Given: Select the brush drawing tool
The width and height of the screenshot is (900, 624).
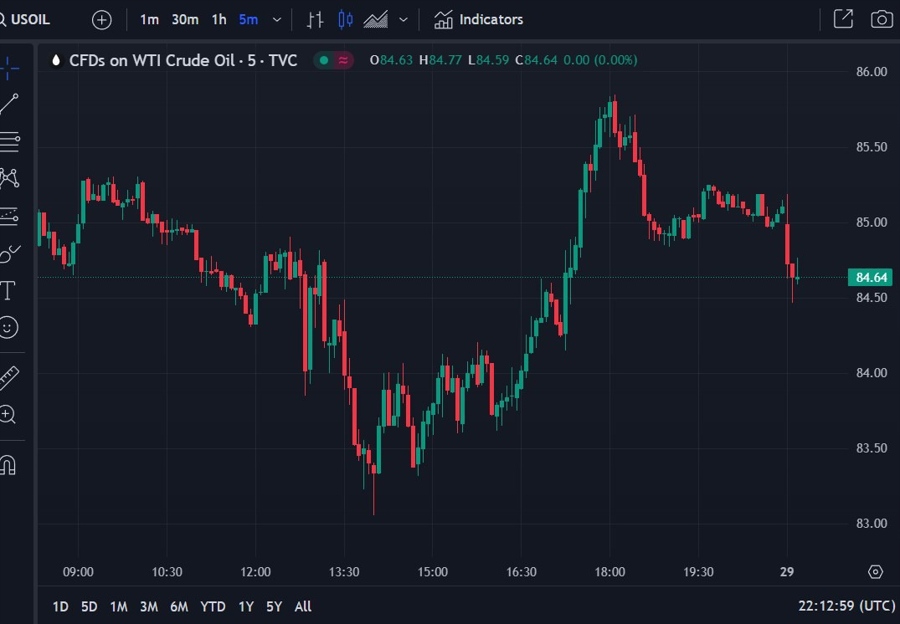Looking at the screenshot, I should pyautogui.click(x=9, y=253).
